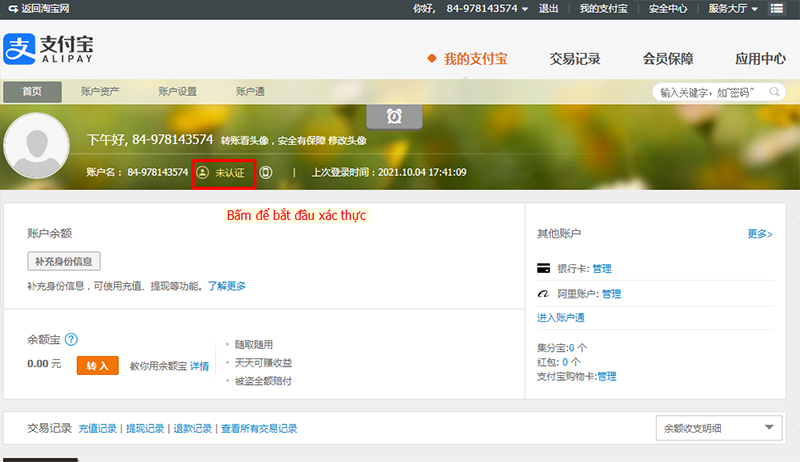800x462 pixels.
Task: Select the 账户资产 sub-tab
Action: (100, 92)
